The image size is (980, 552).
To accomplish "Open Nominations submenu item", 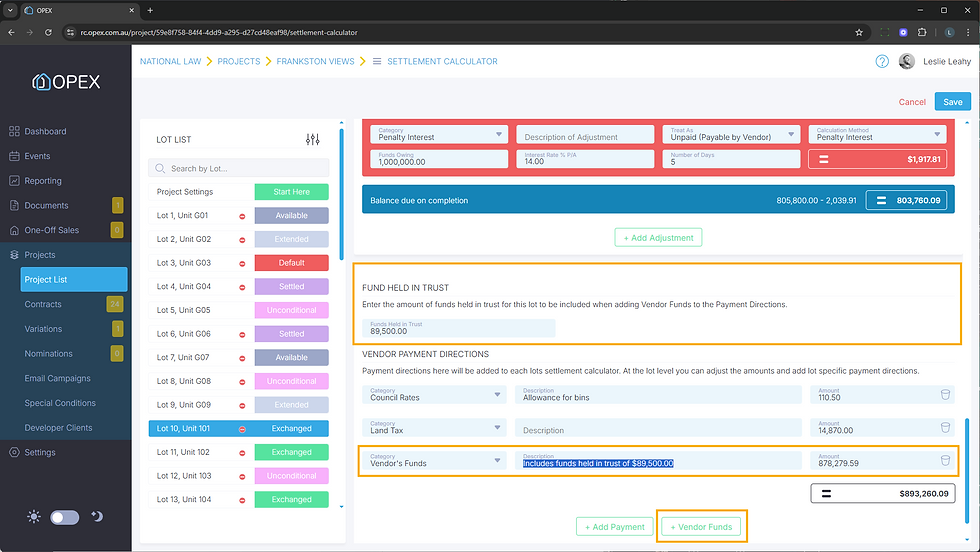I will point(48,353).
